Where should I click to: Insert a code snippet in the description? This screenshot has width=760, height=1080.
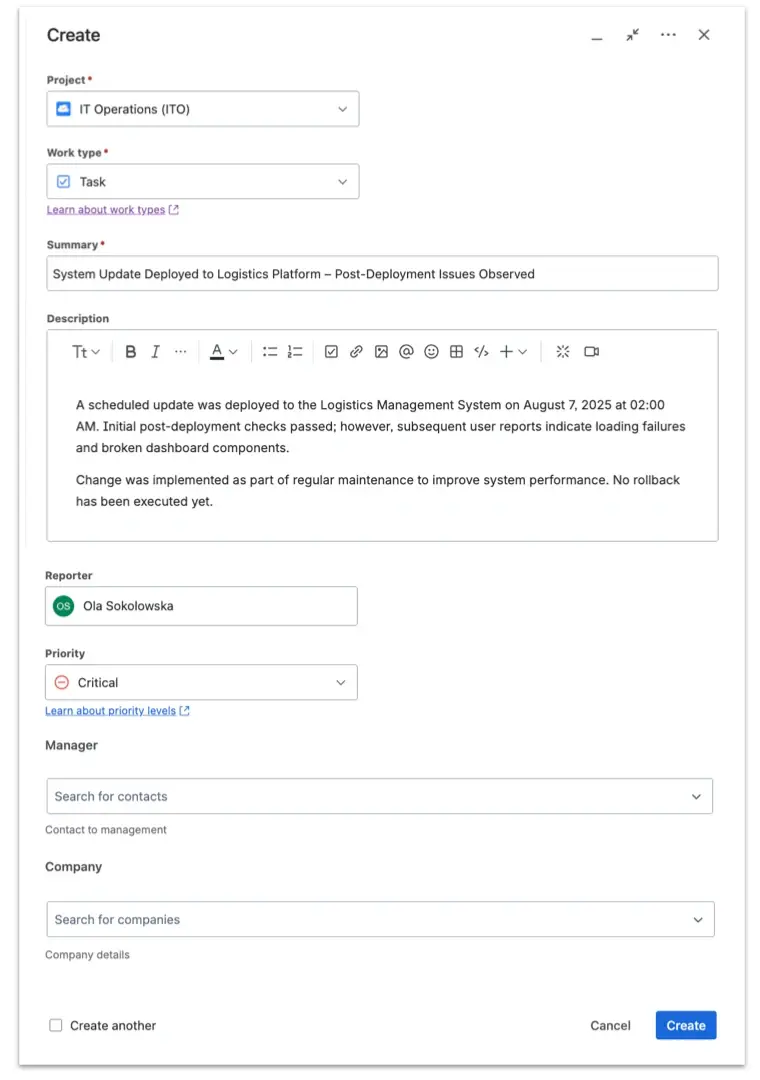point(479,351)
